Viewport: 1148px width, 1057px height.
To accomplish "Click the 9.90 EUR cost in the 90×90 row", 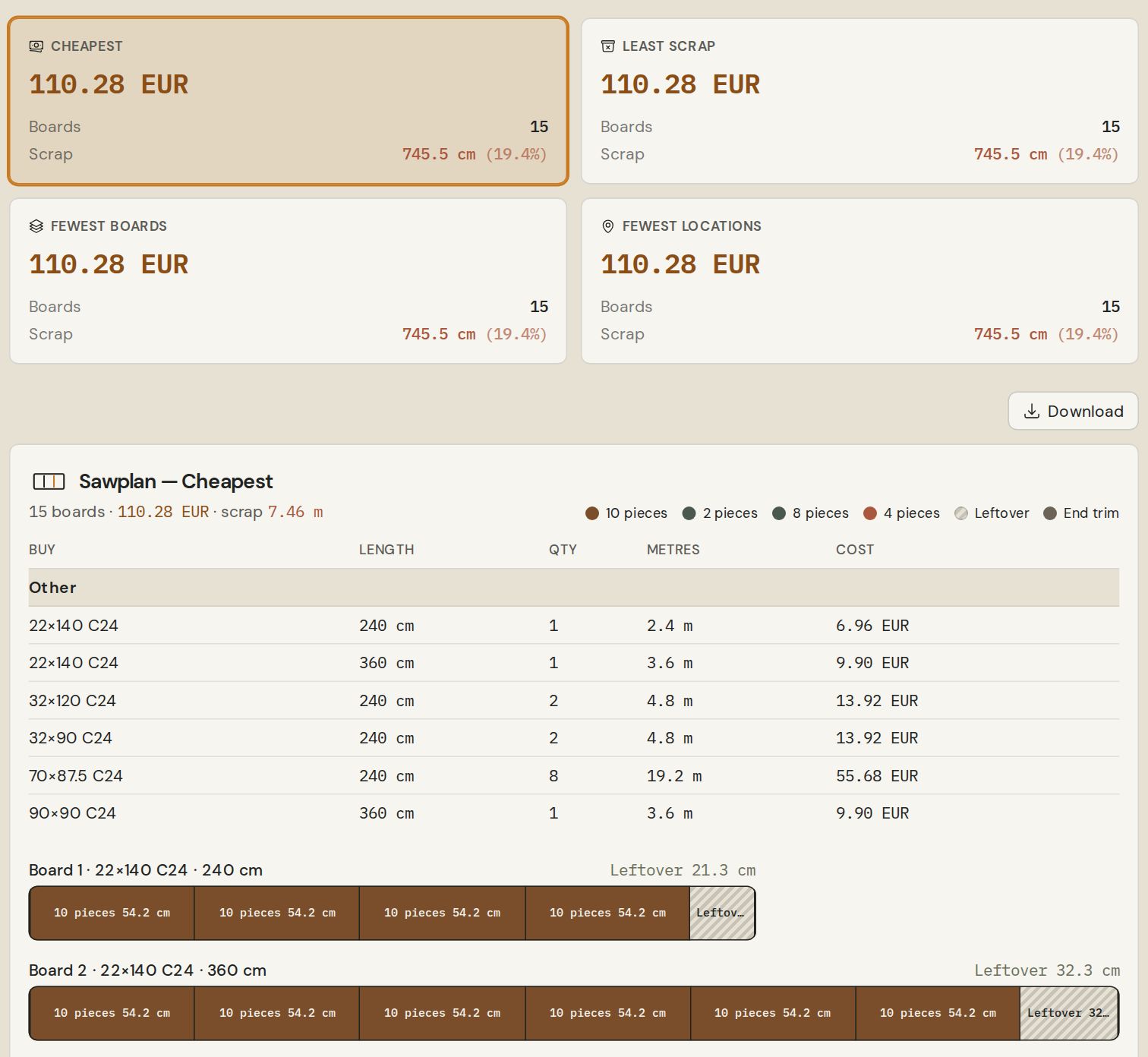I will tap(872, 813).
